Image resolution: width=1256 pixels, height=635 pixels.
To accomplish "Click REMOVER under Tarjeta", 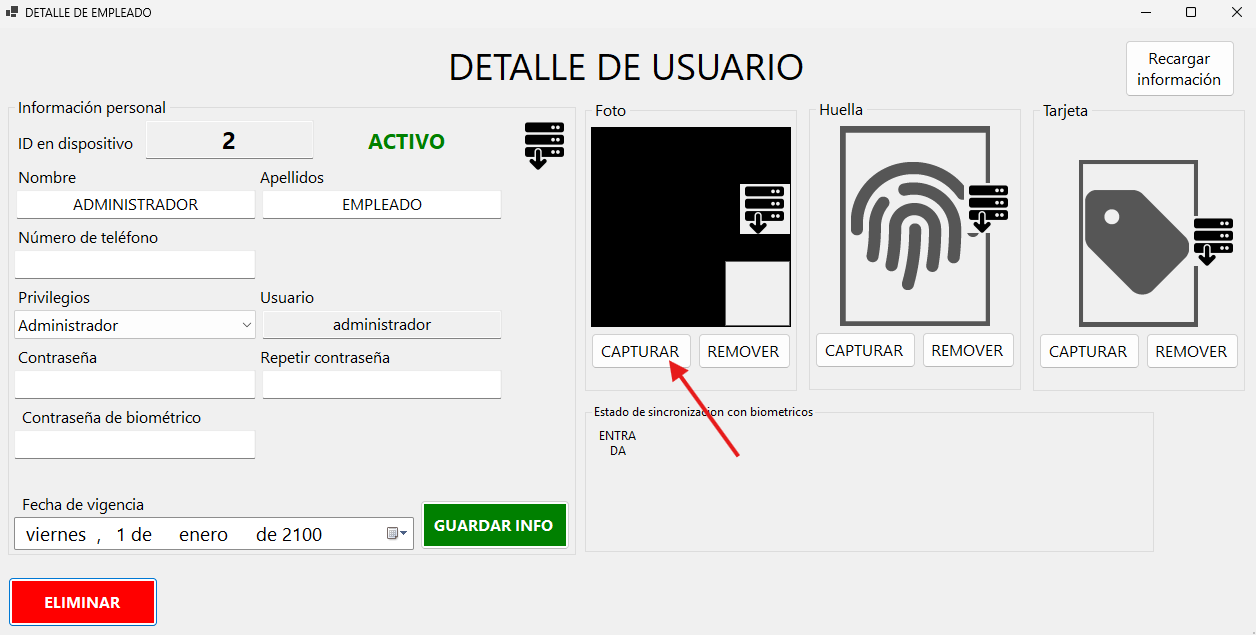I will (x=1192, y=352).
